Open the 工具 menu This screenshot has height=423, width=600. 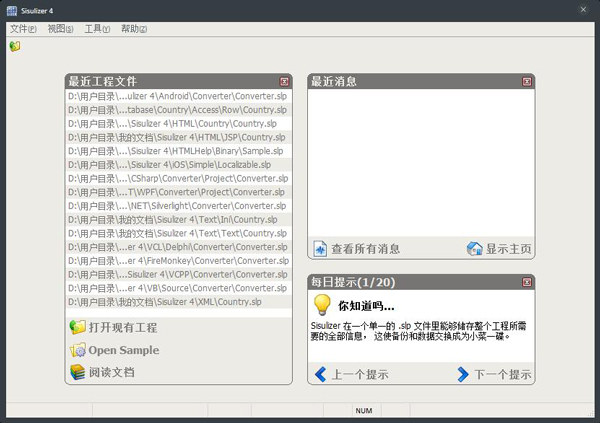pyautogui.click(x=97, y=29)
